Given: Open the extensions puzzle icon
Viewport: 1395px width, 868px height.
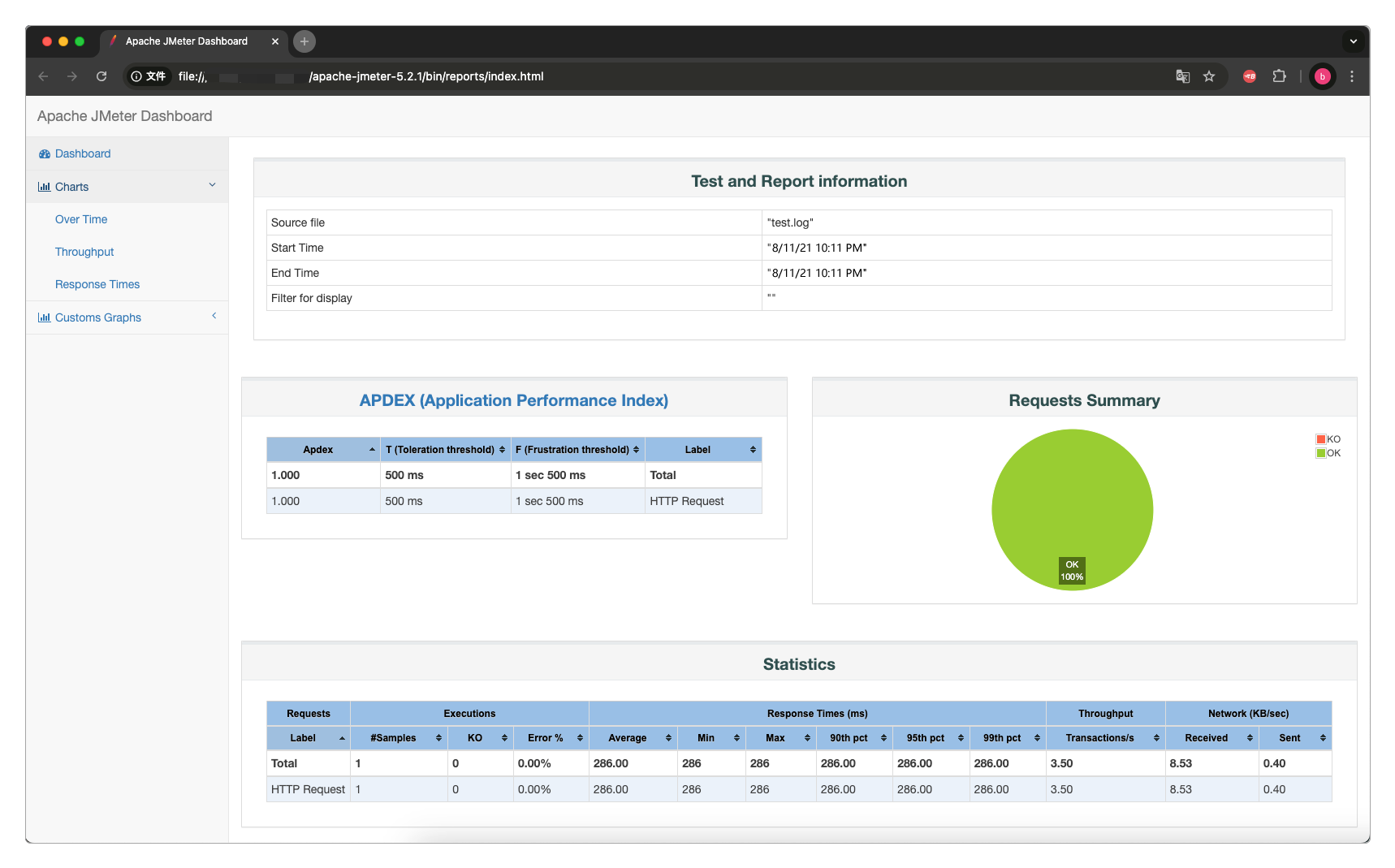Looking at the screenshot, I should (1279, 76).
